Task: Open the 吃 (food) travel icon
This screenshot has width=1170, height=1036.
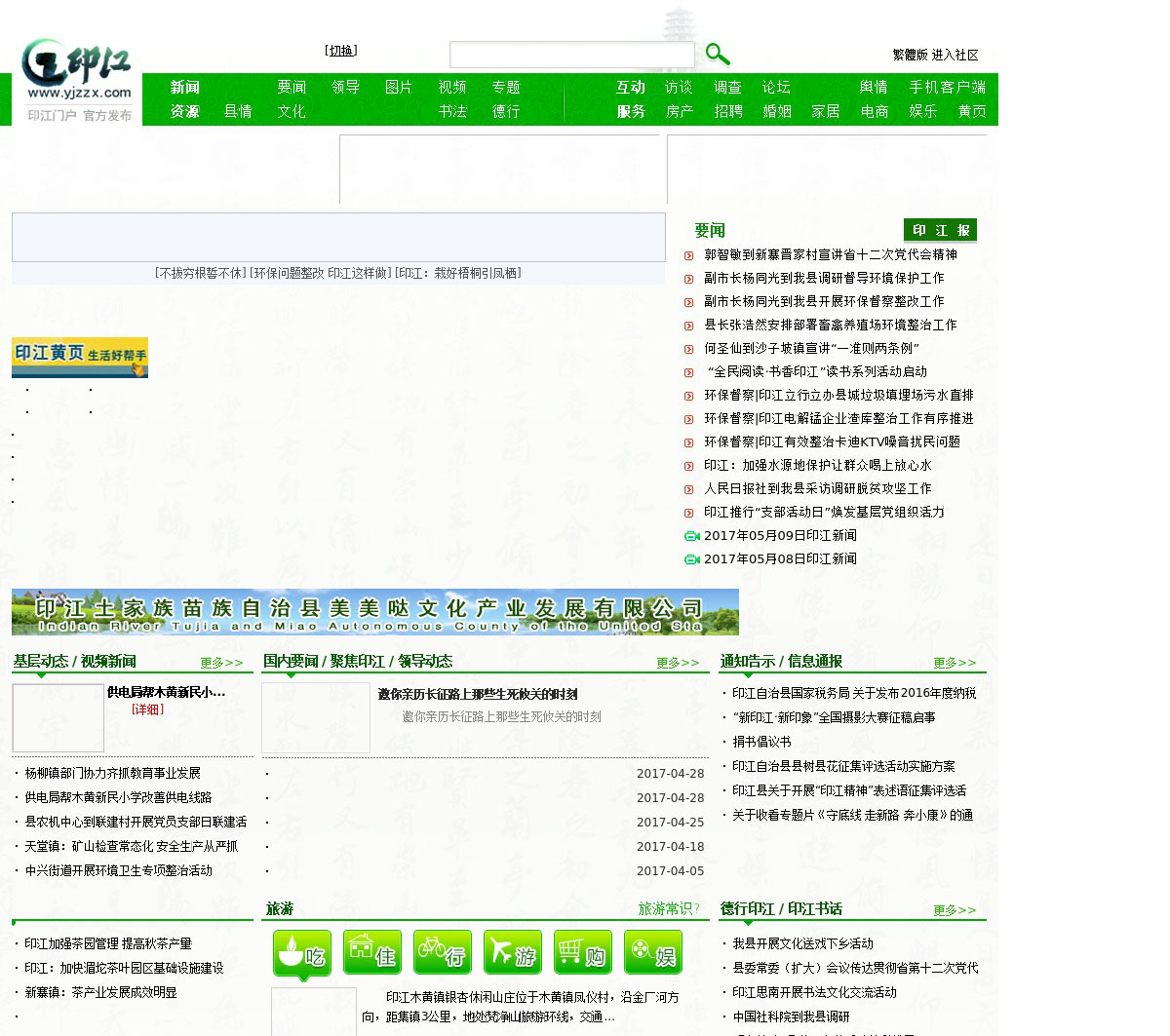Action: [302, 953]
